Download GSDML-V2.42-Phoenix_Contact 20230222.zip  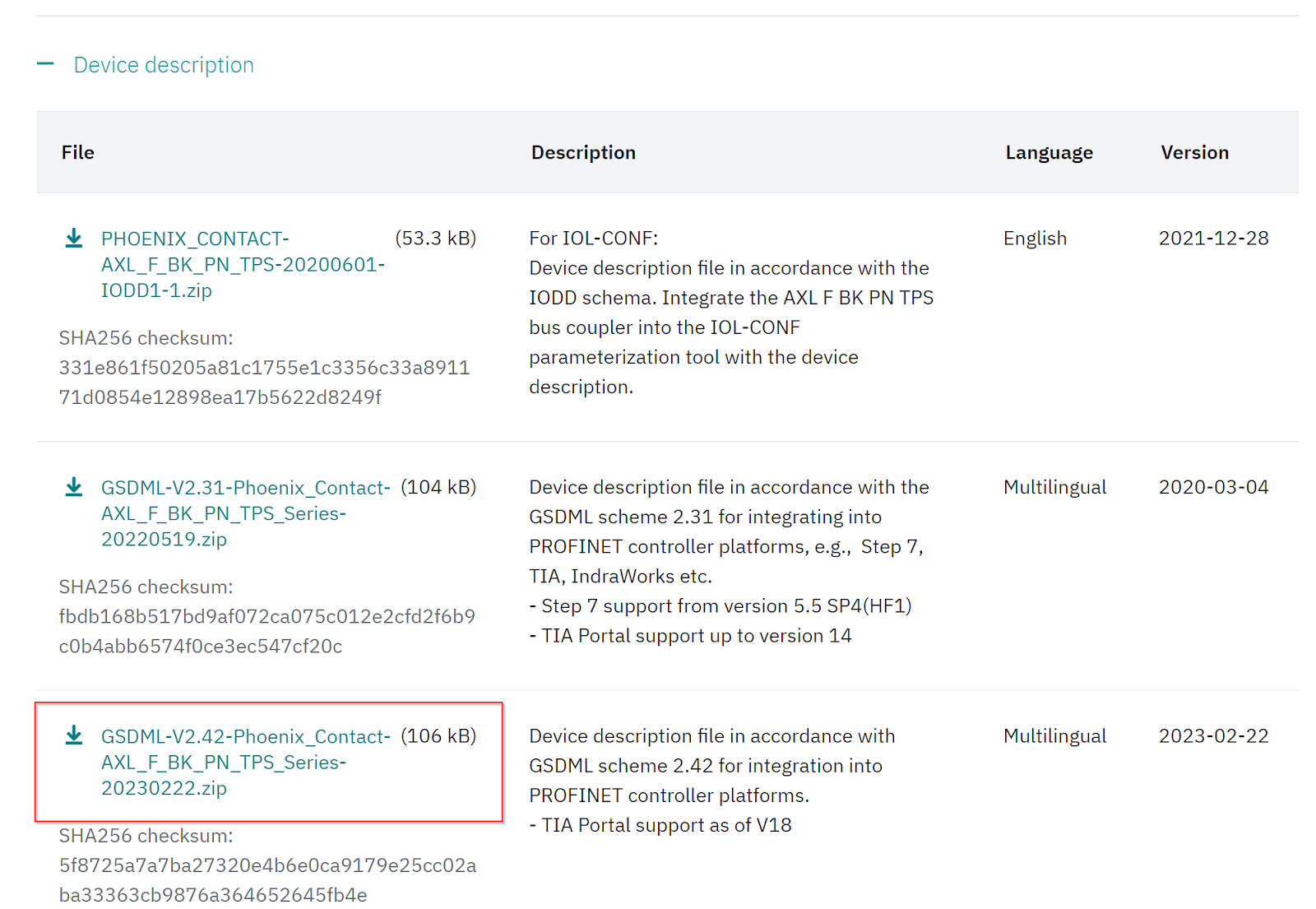245,762
